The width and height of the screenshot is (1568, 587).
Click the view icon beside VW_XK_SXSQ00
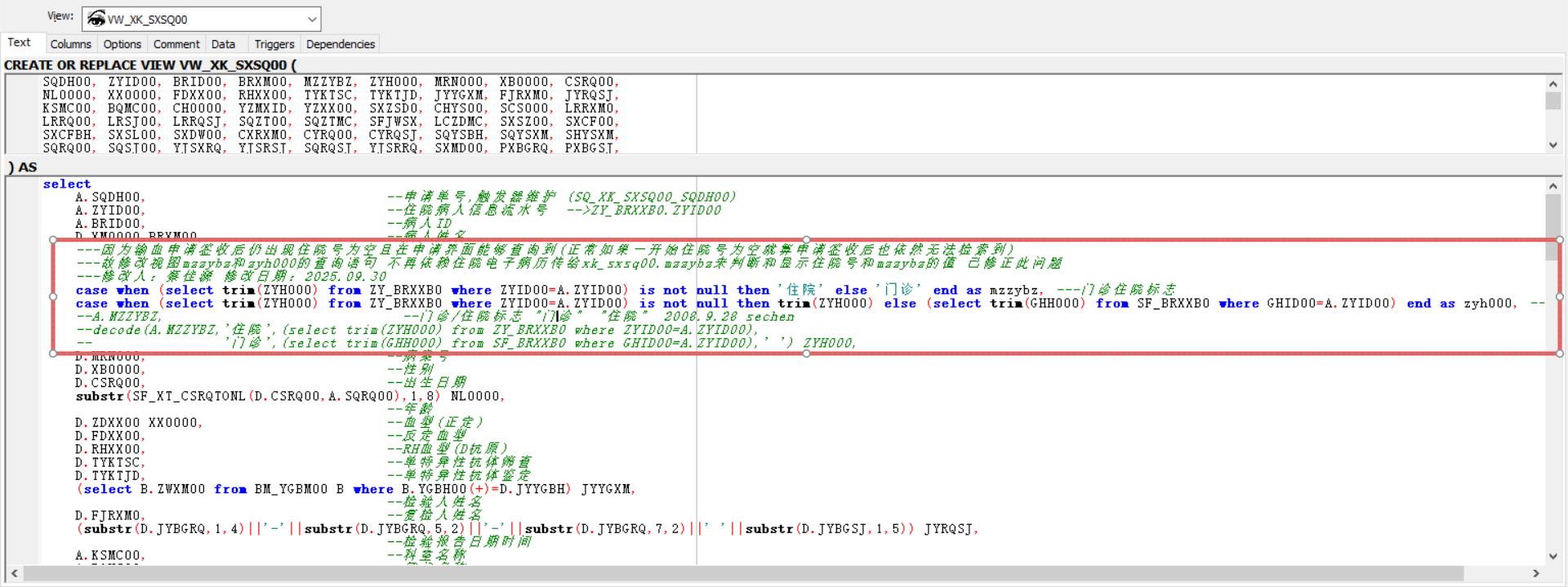96,19
